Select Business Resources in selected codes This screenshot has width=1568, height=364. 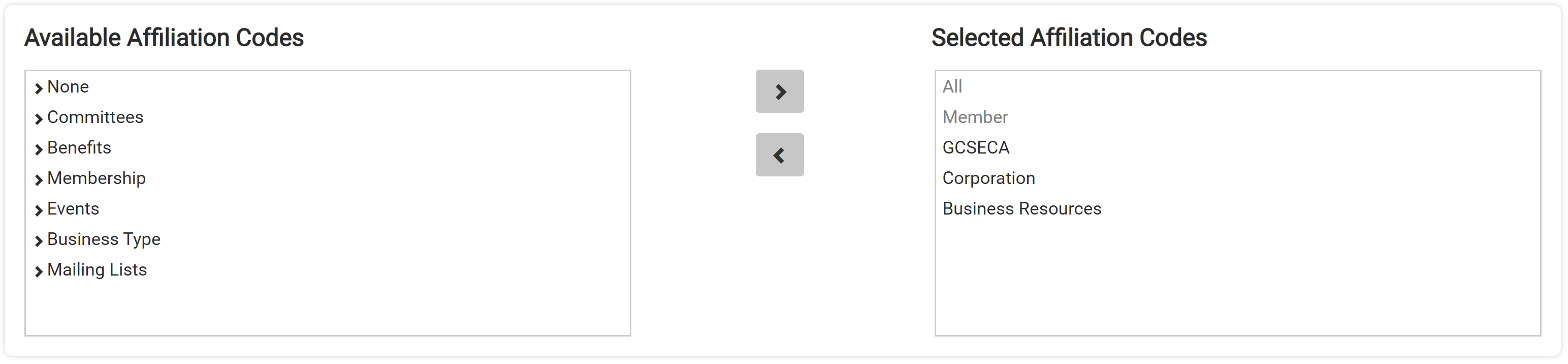pos(1021,208)
